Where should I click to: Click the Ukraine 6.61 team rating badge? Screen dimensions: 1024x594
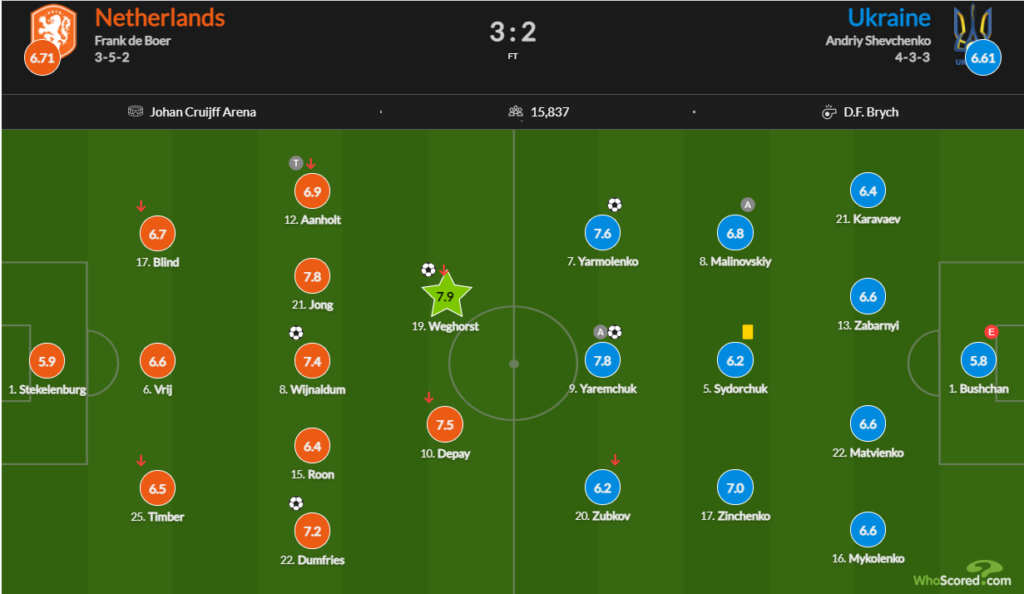983,57
